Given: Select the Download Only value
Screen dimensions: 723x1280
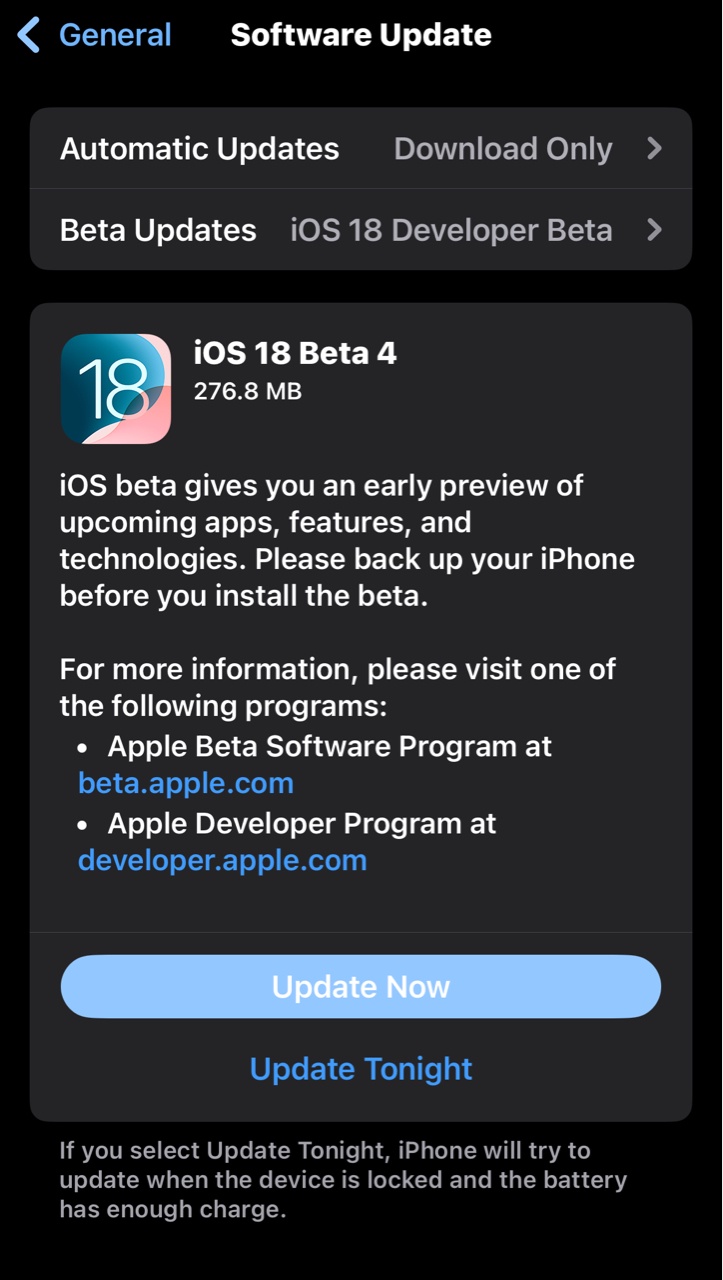Looking at the screenshot, I should [502, 149].
